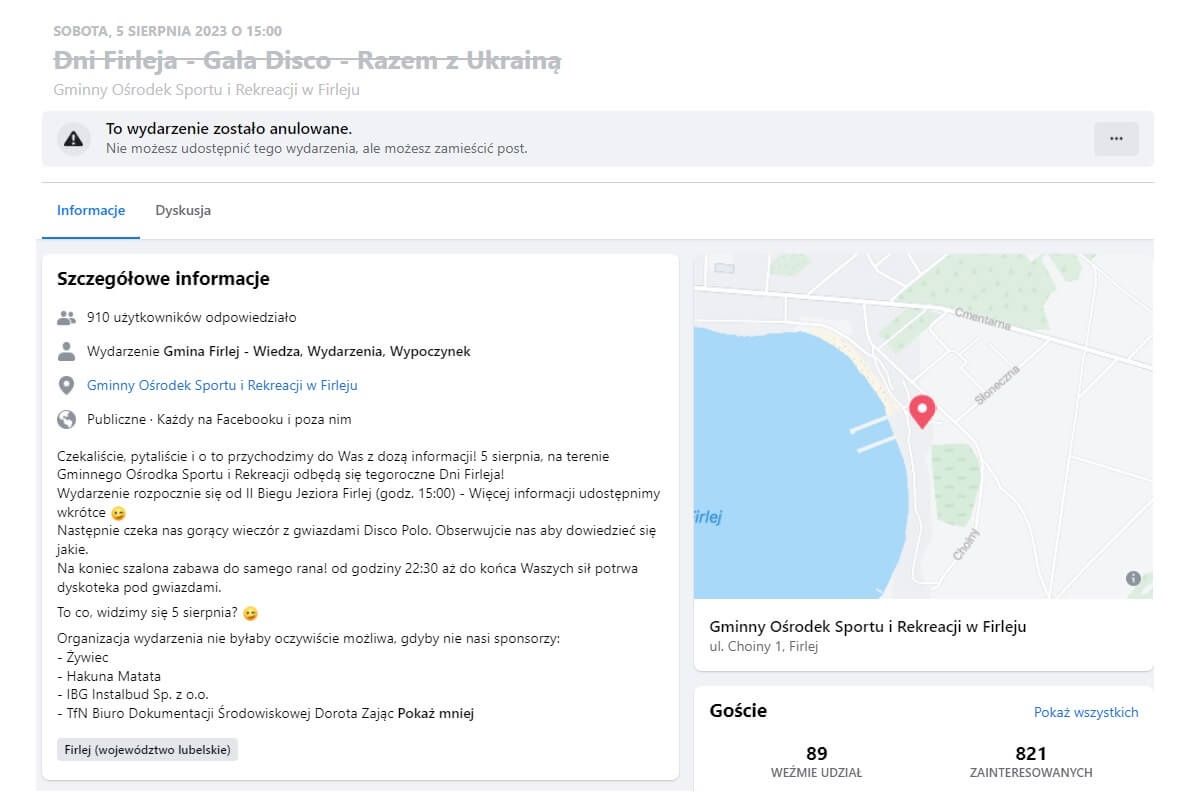Click the Publiczne privacy text

tap(219, 420)
